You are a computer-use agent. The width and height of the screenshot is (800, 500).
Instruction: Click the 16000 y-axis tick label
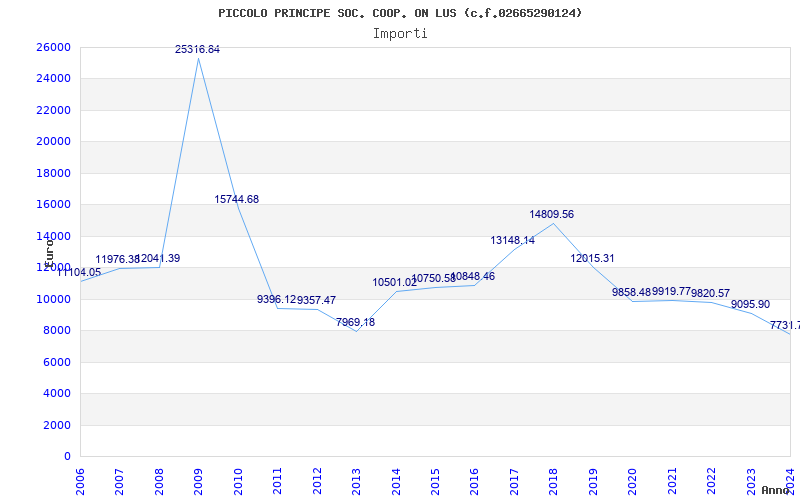[53, 205]
